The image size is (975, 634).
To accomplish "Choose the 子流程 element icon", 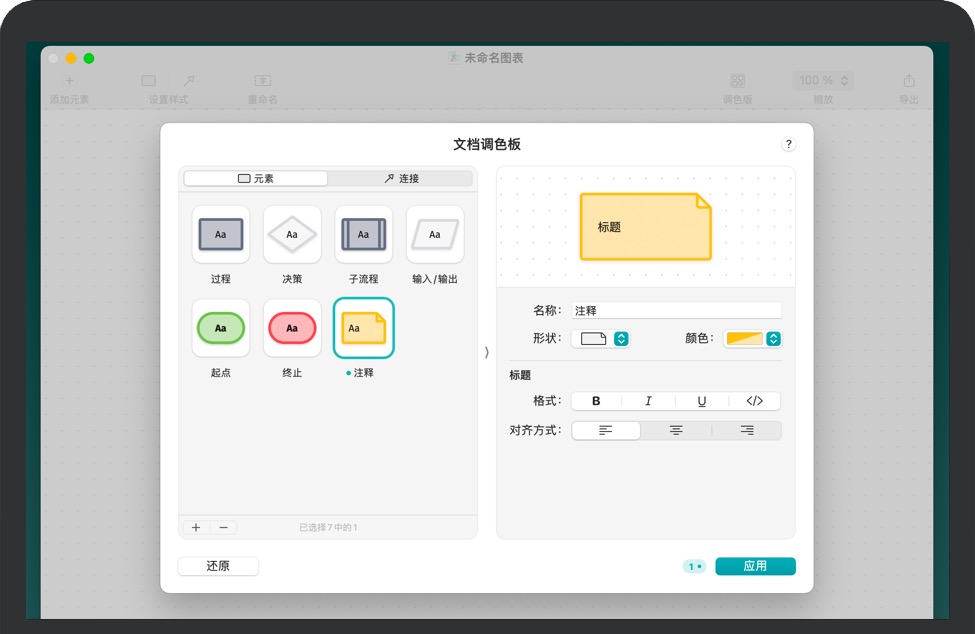I will [x=363, y=234].
